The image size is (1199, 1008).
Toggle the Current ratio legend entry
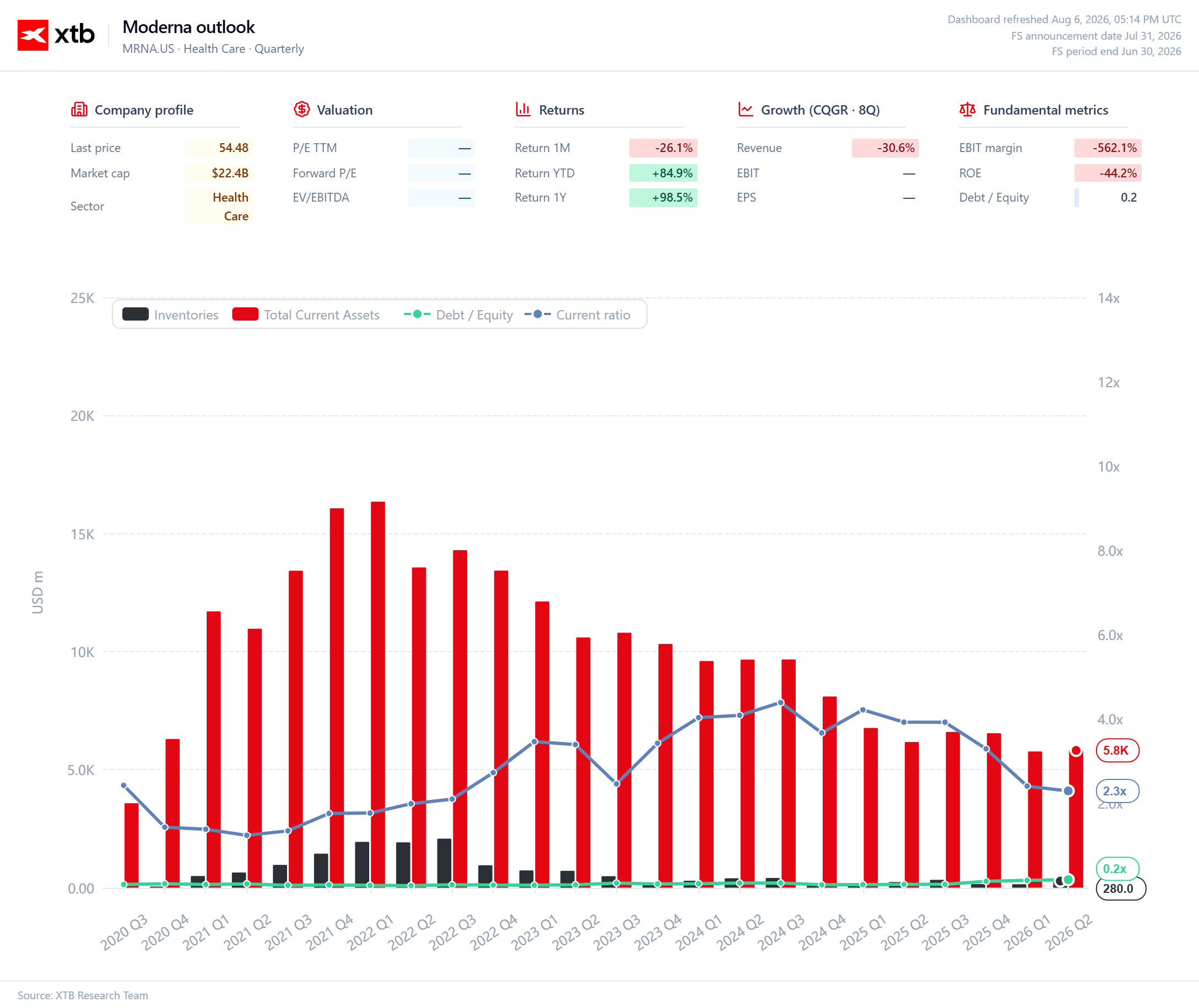(x=577, y=315)
